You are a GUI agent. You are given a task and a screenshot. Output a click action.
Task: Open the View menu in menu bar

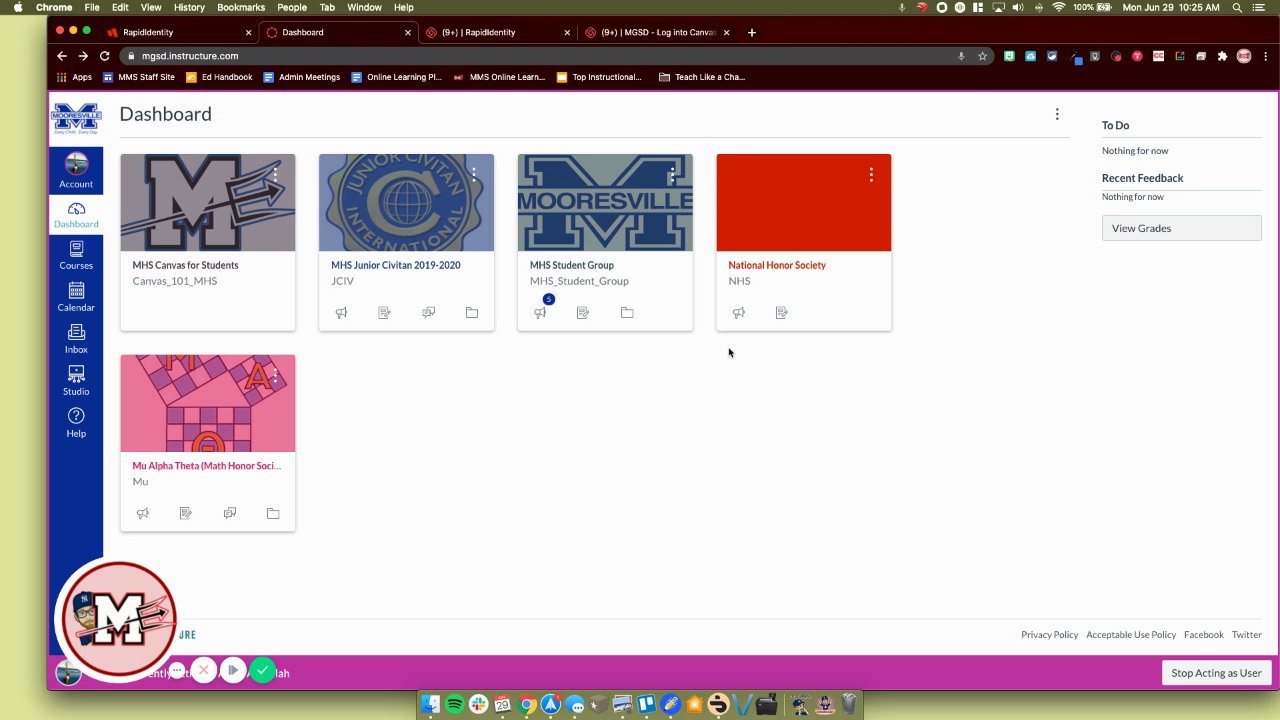pyautogui.click(x=151, y=7)
